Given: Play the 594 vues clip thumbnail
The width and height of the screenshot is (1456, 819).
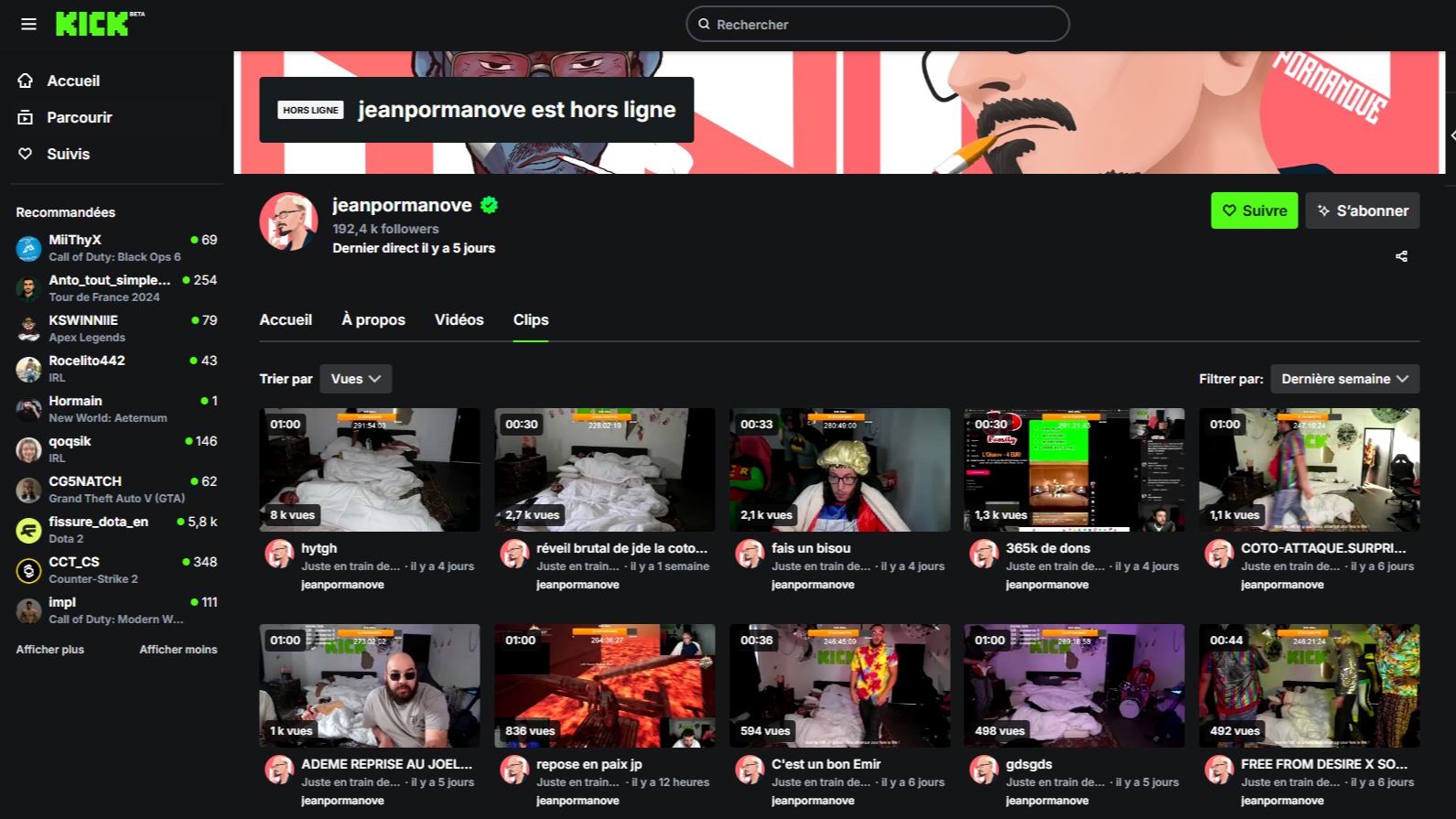Looking at the screenshot, I should (840, 685).
